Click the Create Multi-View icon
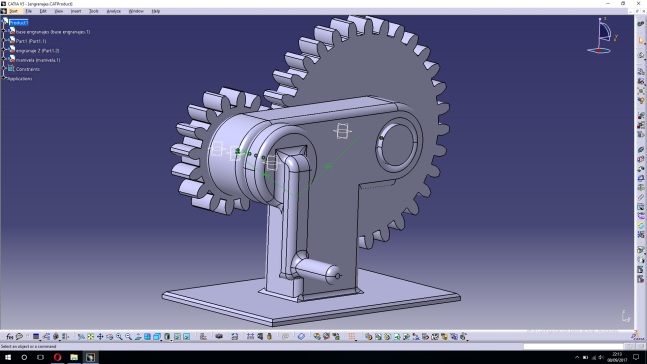 click(147, 337)
